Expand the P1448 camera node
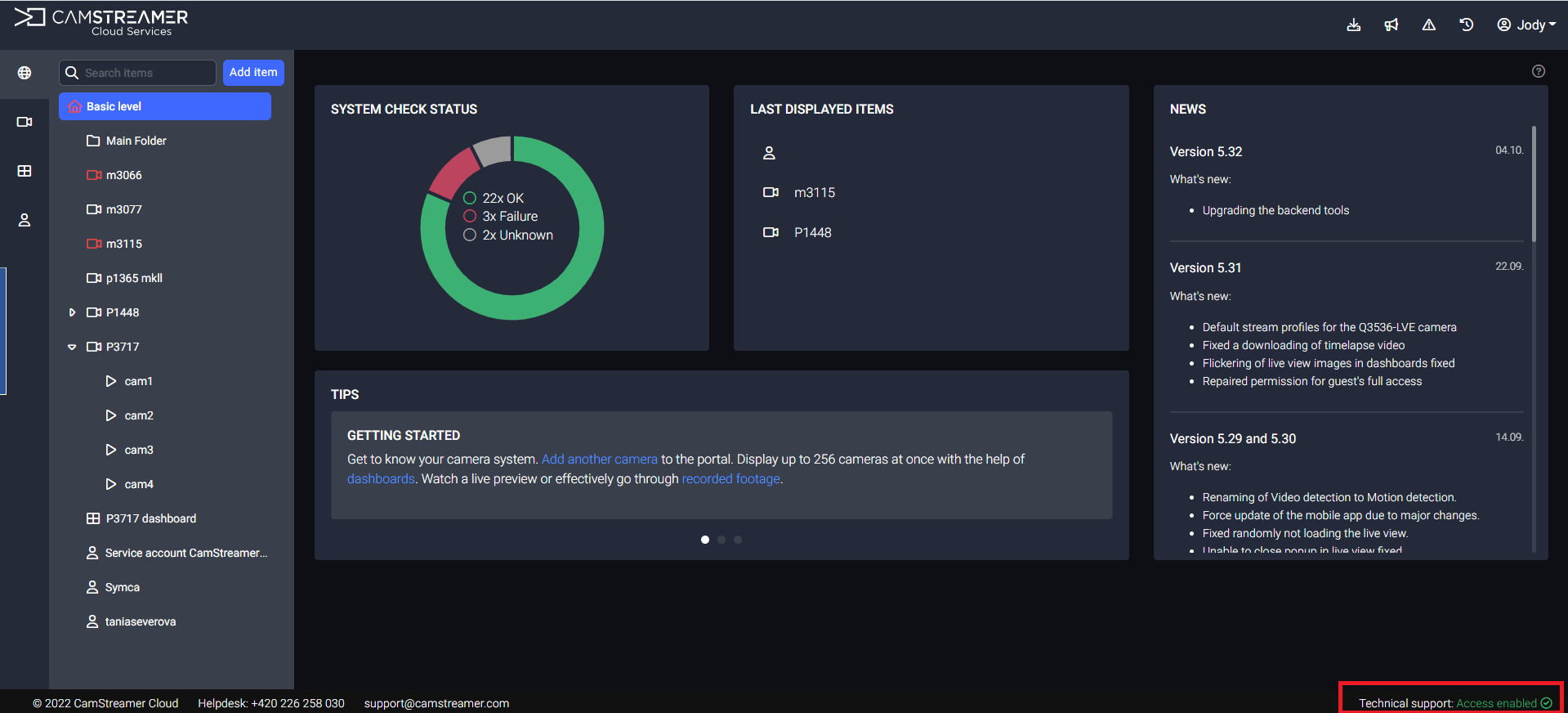This screenshot has width=1568, height=713. [72, 312]
